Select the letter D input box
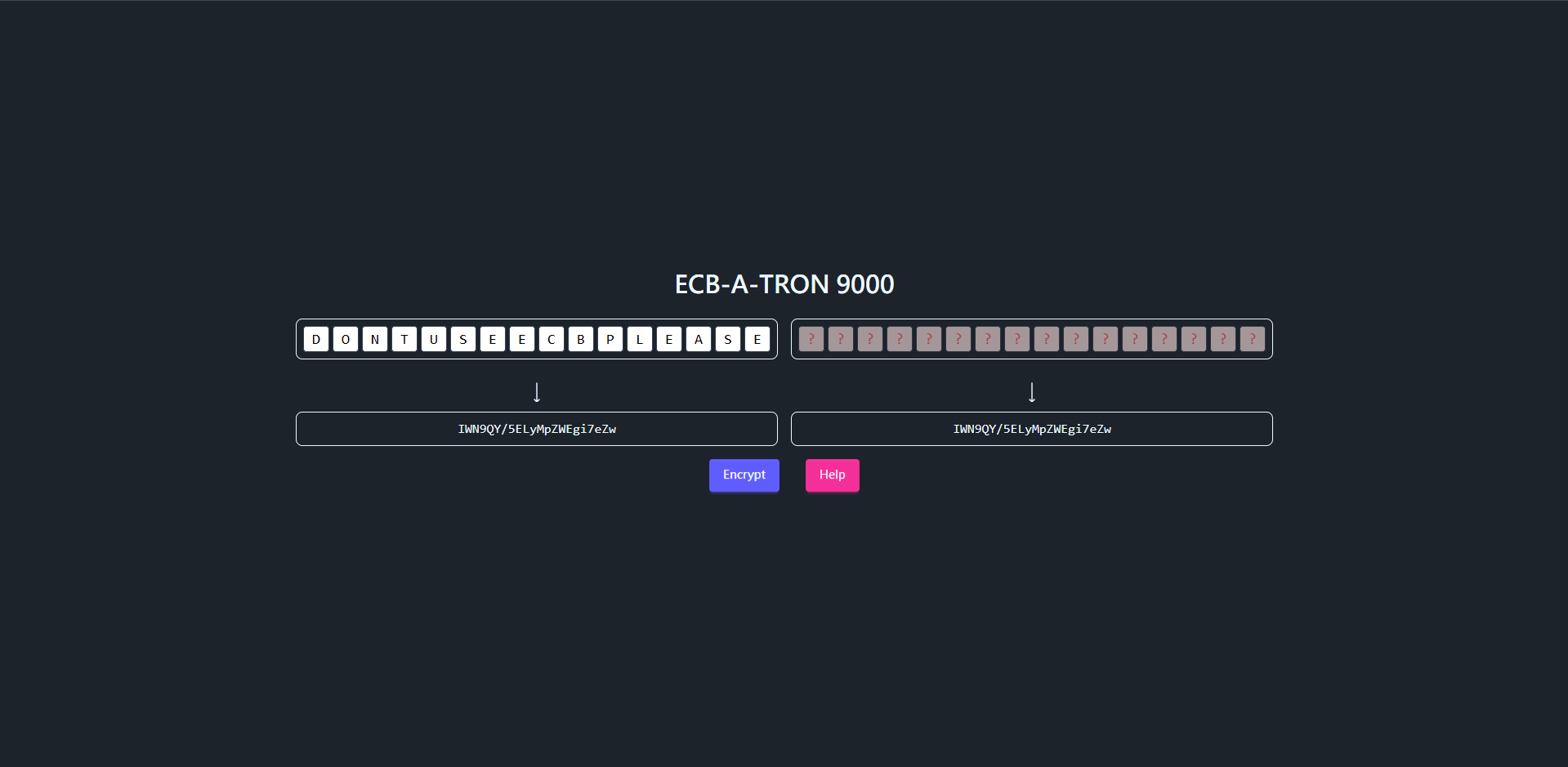Screen dimensions: 1568x767 tap(316, 339)
